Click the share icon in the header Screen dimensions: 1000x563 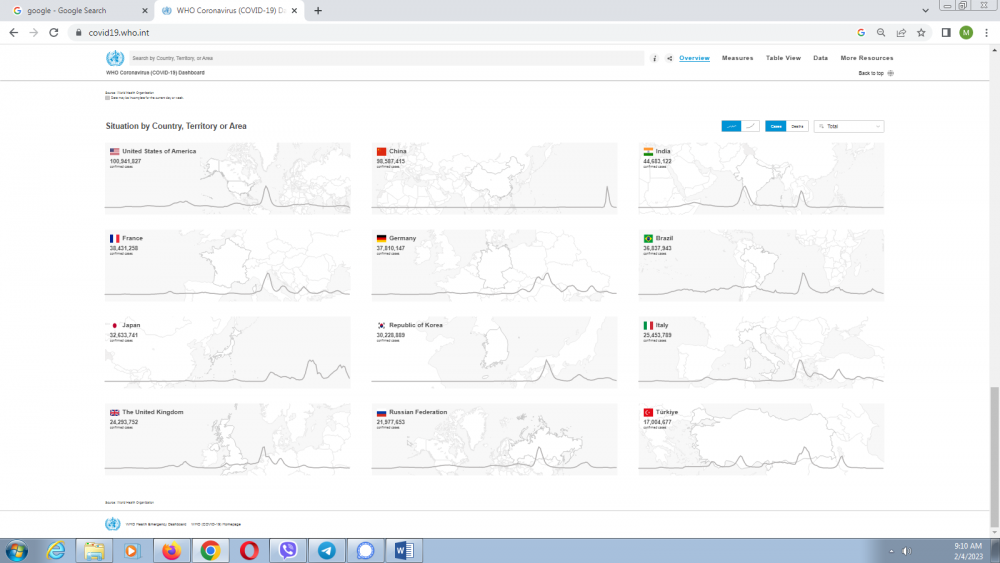pos(669,59)
